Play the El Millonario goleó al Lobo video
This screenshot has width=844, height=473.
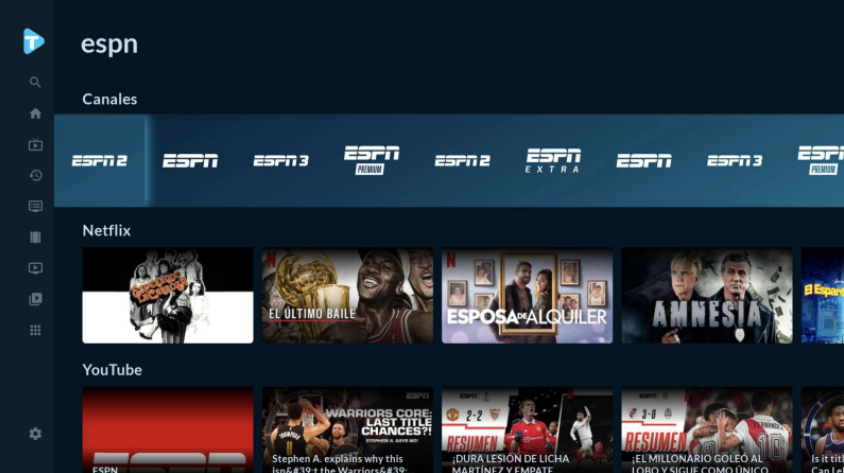707,430
